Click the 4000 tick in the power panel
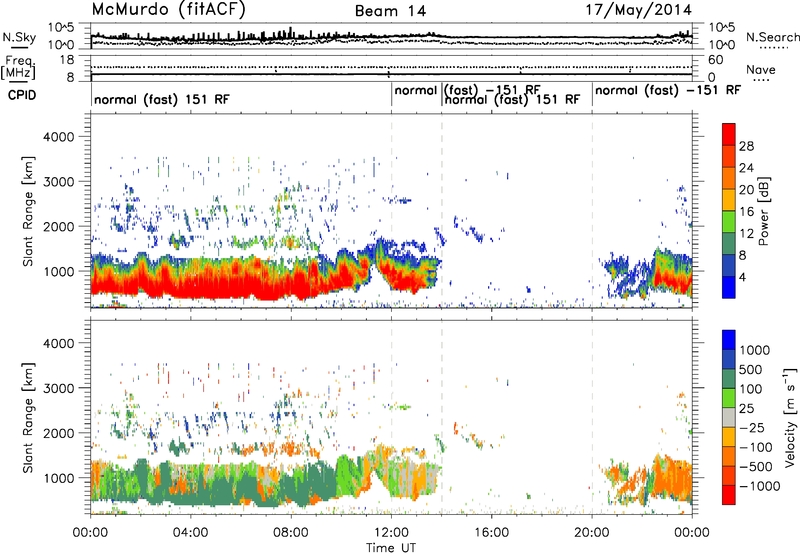The height and width of the screenshot is (554, 800). (x=58, y=137)
